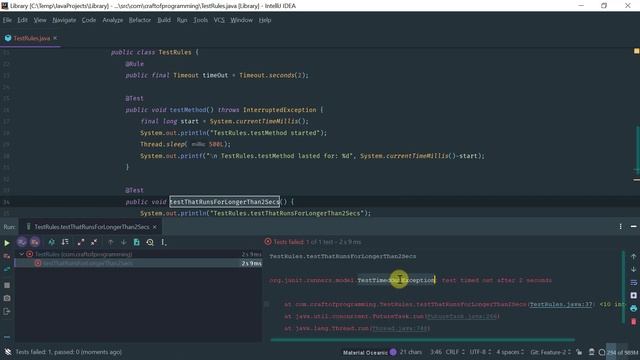Screen dimensions: 640x360
Task: Toggle read-only lock icon in status bar
Action: (x=579, y=352)
